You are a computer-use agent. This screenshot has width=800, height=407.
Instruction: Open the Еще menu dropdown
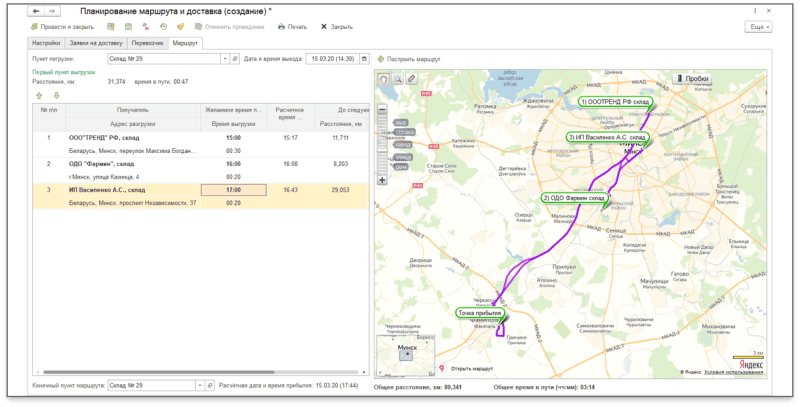758,27
